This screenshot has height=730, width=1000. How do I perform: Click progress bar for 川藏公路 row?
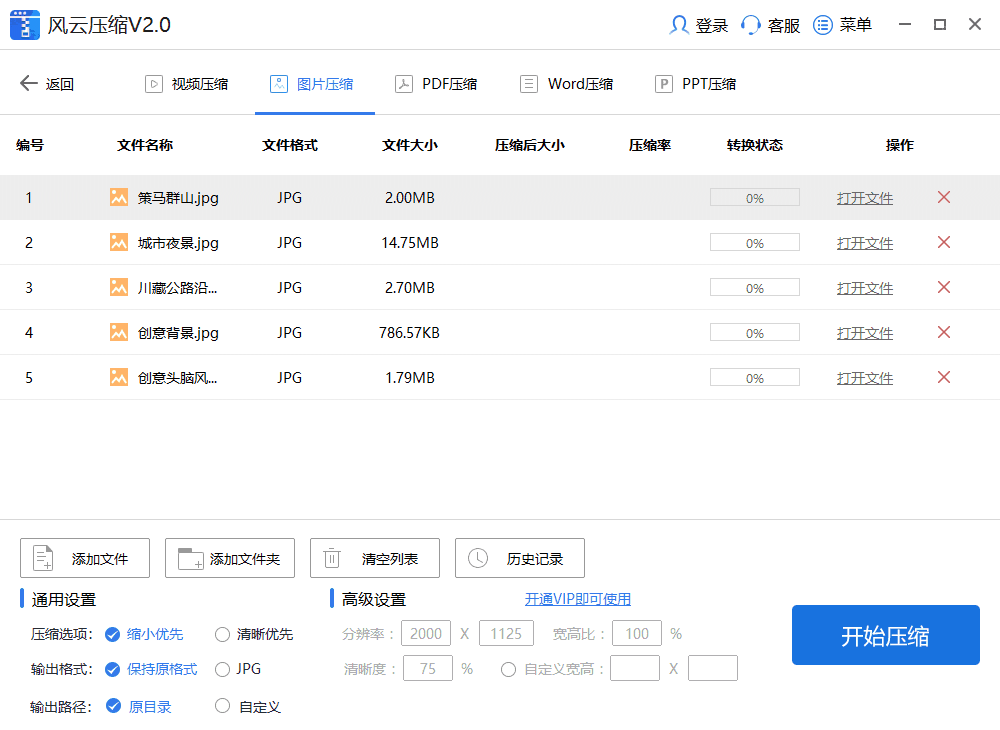click(754, 288)
